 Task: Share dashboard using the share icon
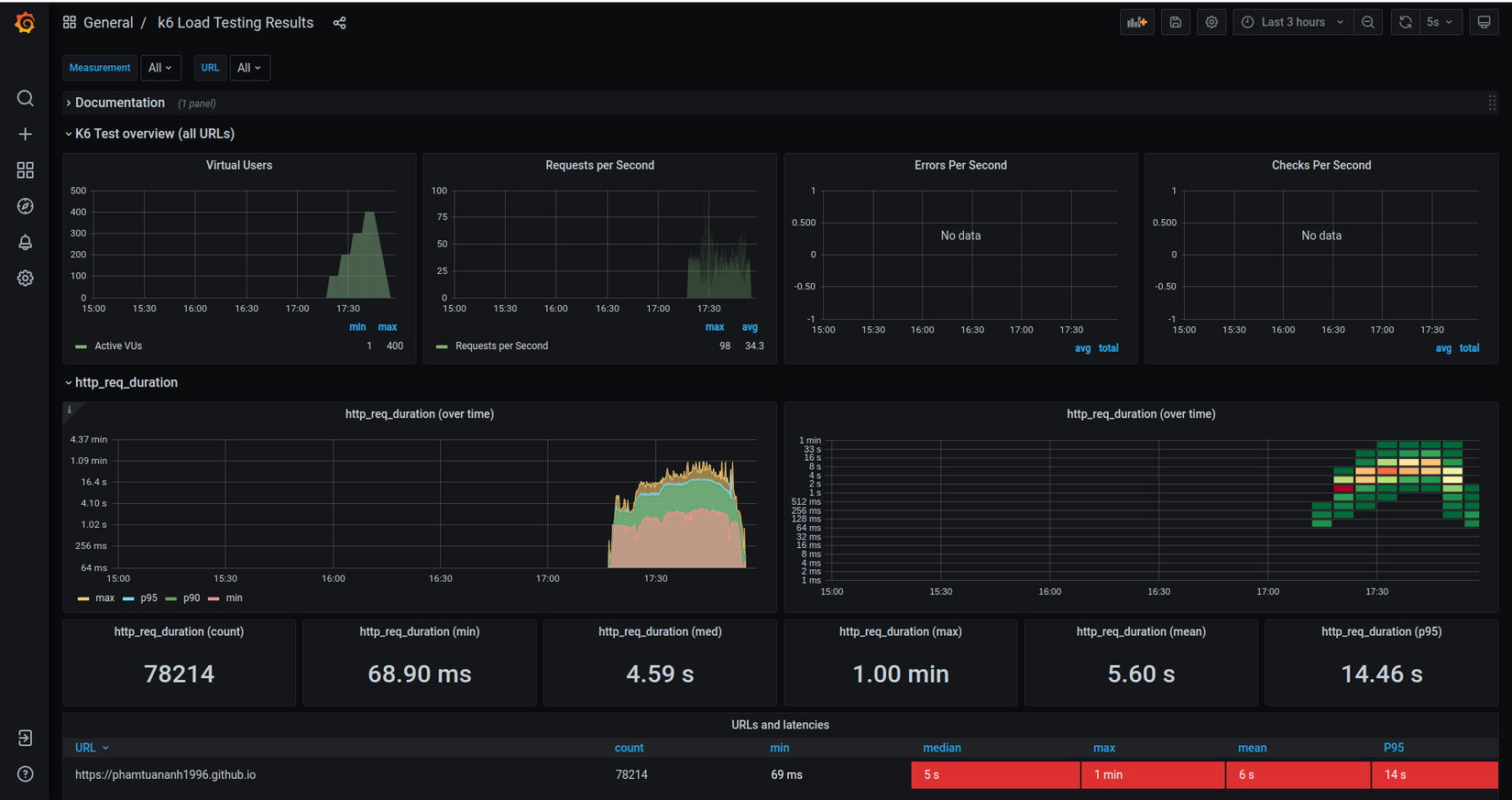(339, 23)
